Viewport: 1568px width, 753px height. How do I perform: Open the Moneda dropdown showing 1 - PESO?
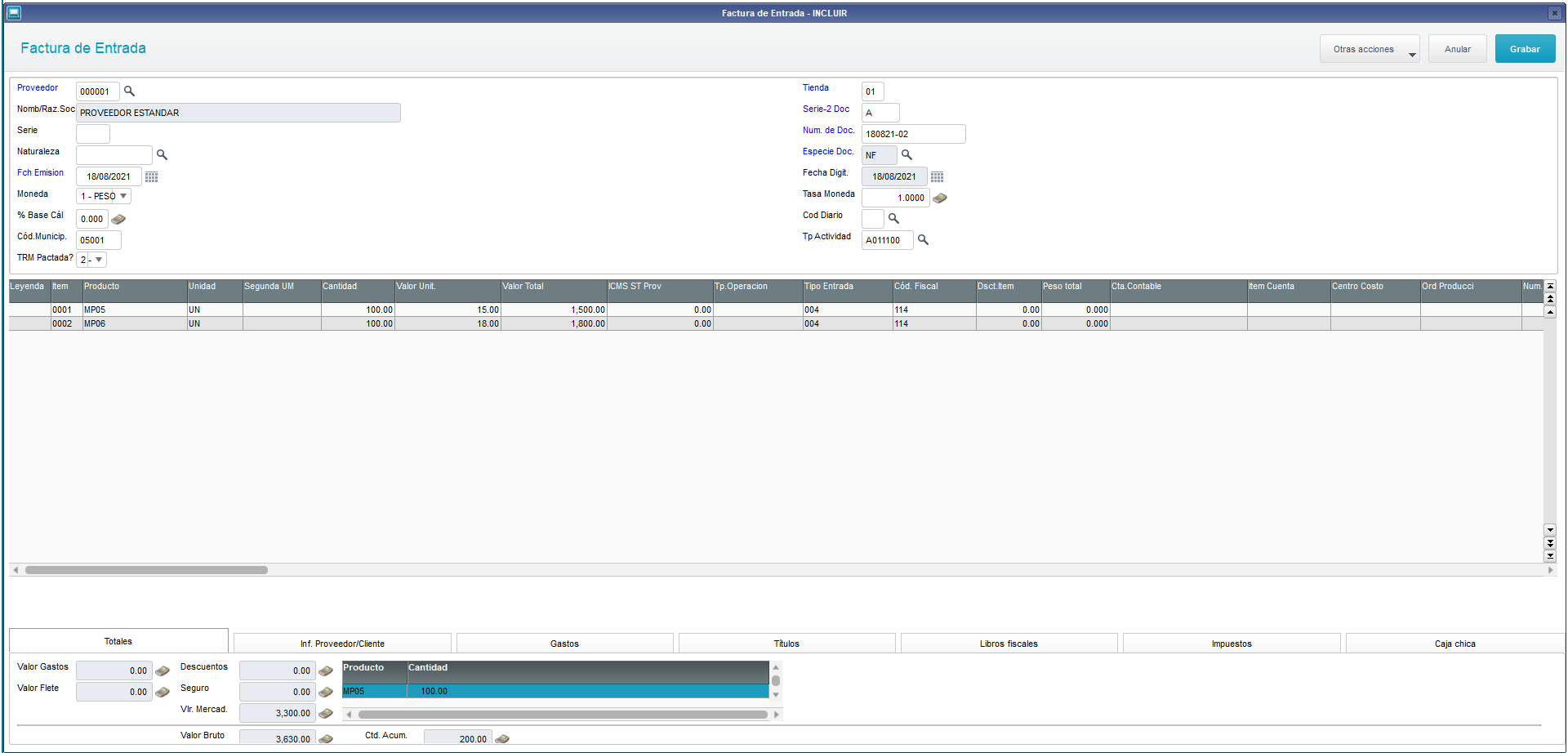click(x=104, y=196)
